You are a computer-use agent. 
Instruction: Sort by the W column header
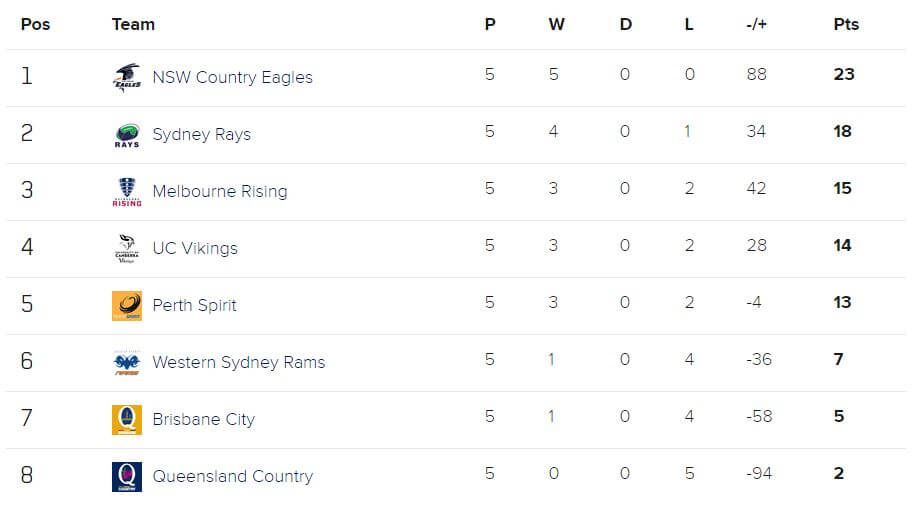click(556, 25)
